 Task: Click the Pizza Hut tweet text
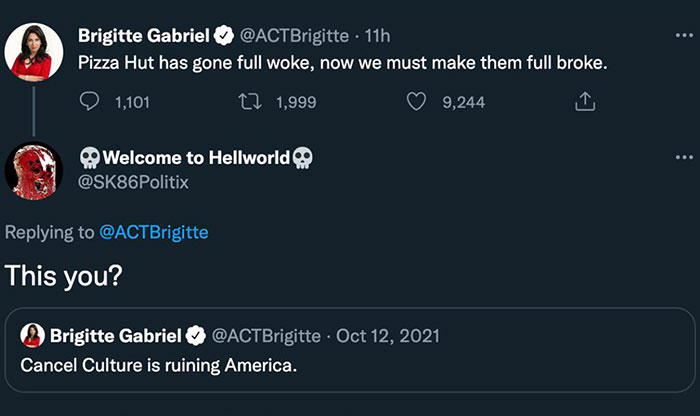point(343,62)
